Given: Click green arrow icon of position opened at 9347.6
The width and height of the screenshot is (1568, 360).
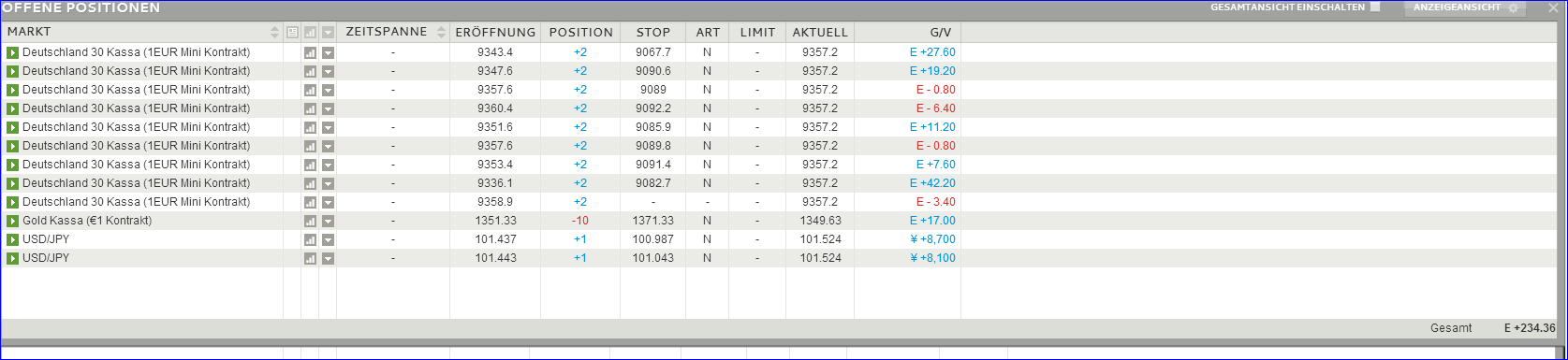Looking at the screenshot, I should coord(13,71).
